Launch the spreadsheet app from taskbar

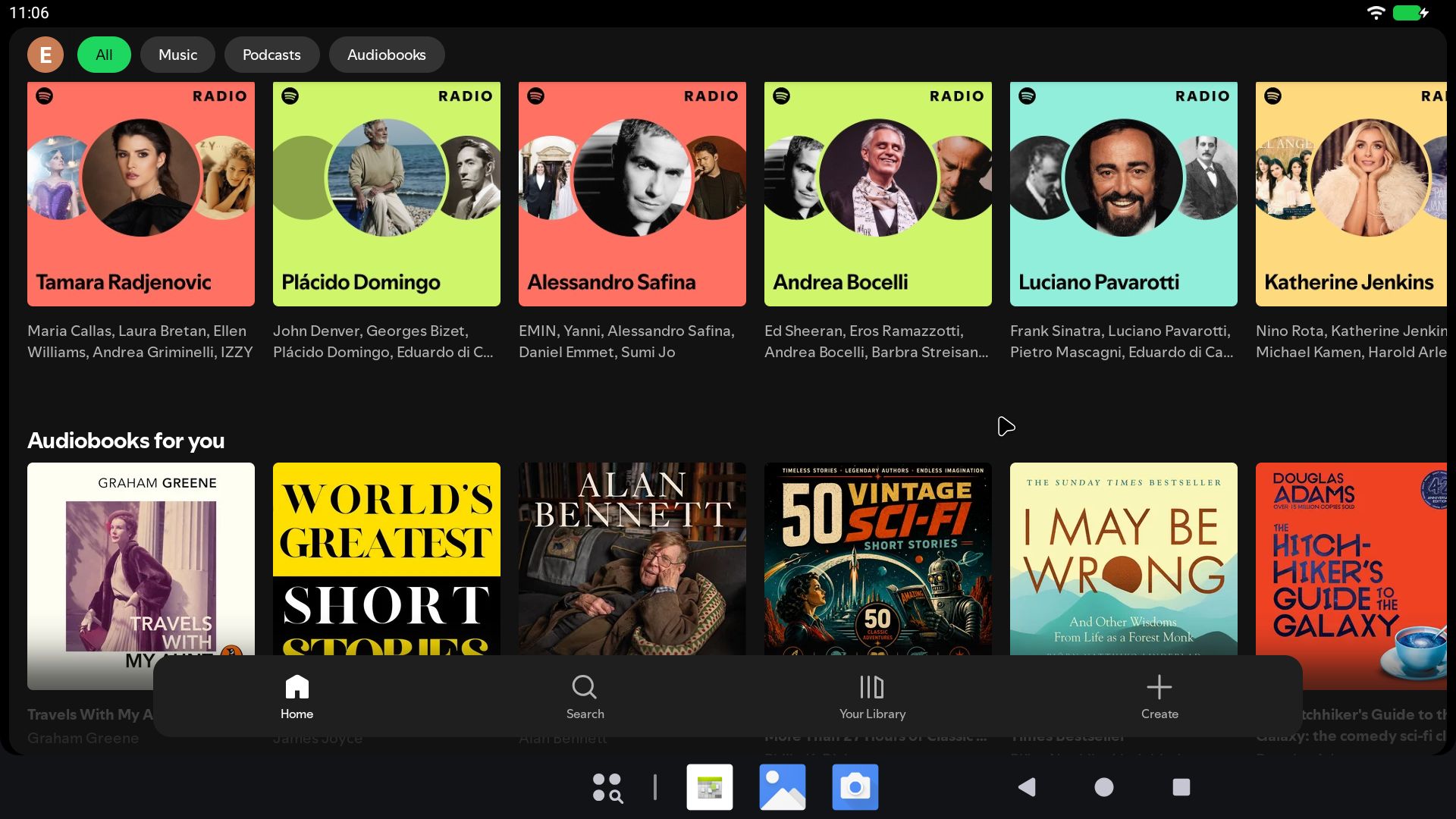(710, 787)
